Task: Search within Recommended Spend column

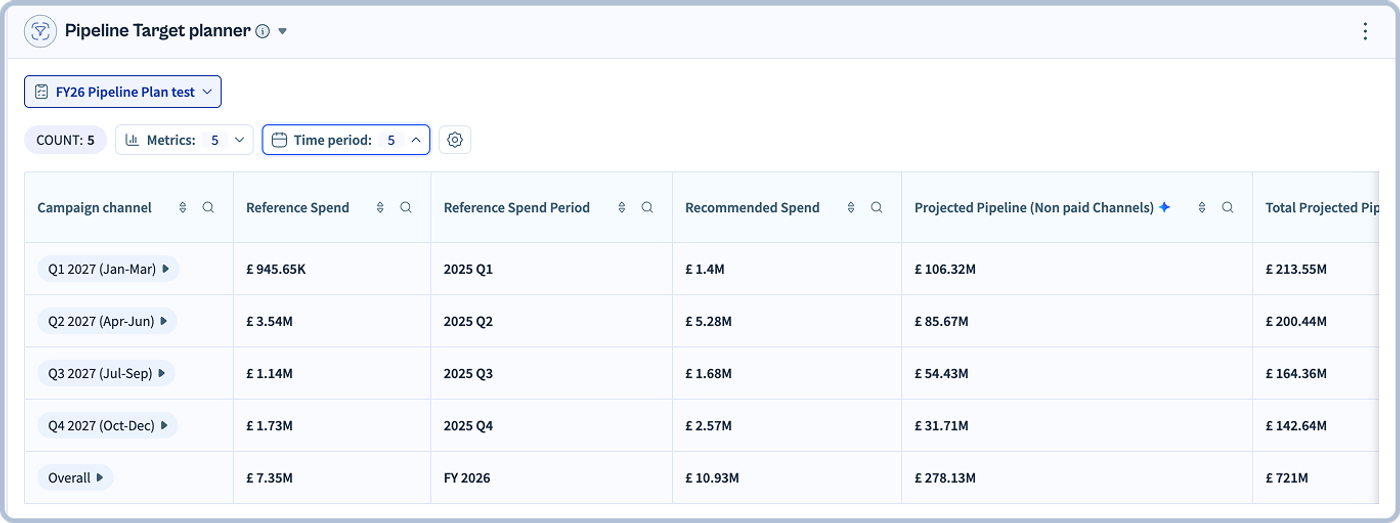Action: pos(876,208)
